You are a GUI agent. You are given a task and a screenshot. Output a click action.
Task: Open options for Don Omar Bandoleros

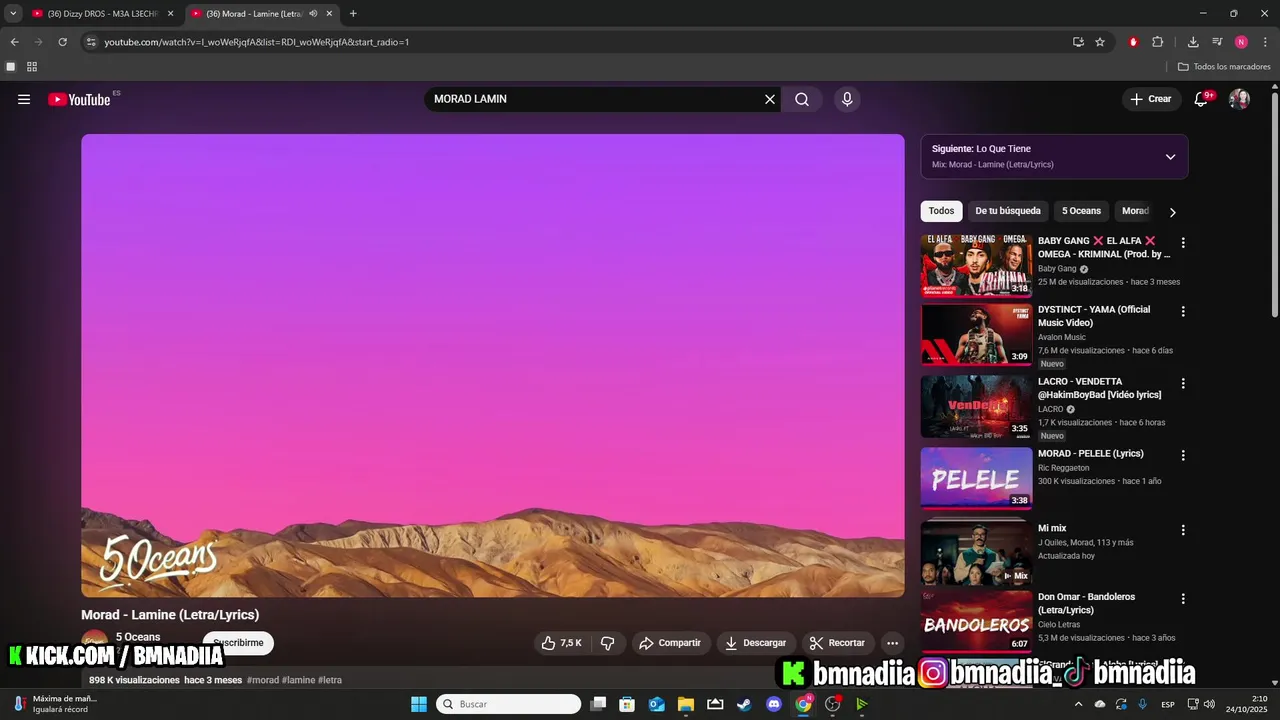coord(1183,599)
